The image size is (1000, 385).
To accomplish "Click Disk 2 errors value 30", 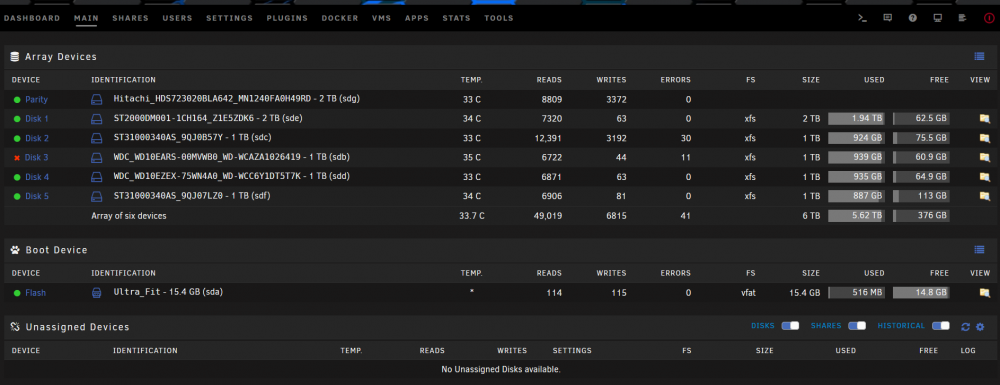I will click(x=686, y=138).
